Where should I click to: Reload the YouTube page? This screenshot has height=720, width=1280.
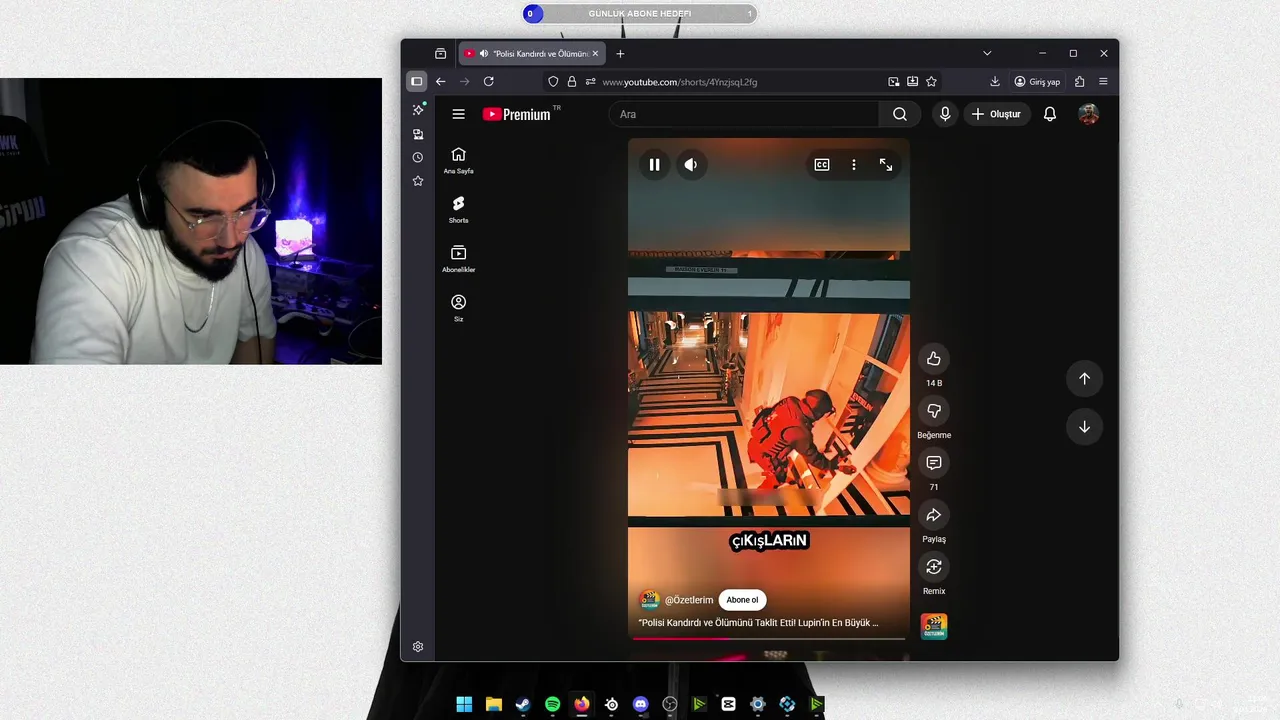[489, 81]
